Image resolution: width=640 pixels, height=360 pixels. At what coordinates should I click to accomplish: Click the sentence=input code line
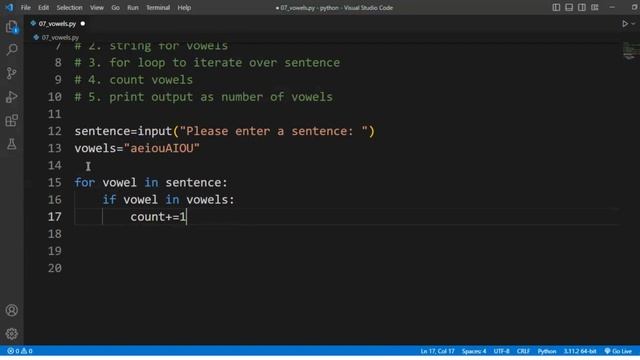[224, 131]
